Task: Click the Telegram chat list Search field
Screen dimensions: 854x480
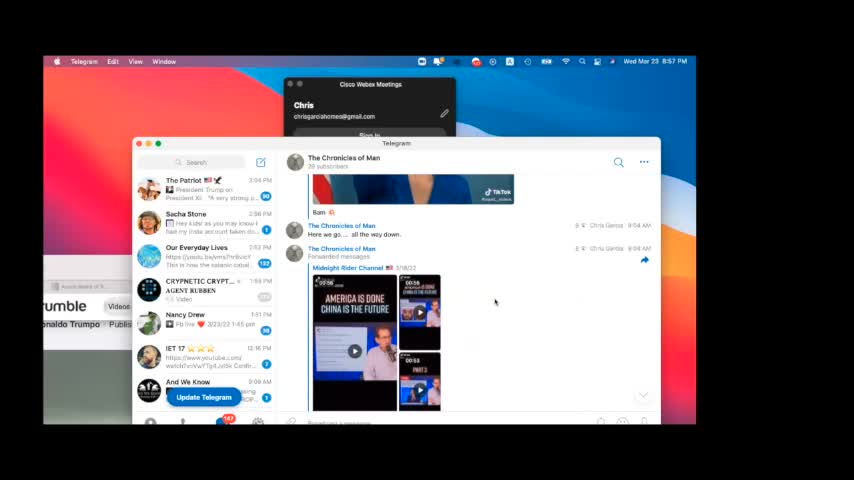Action: (x=192, y=162)
